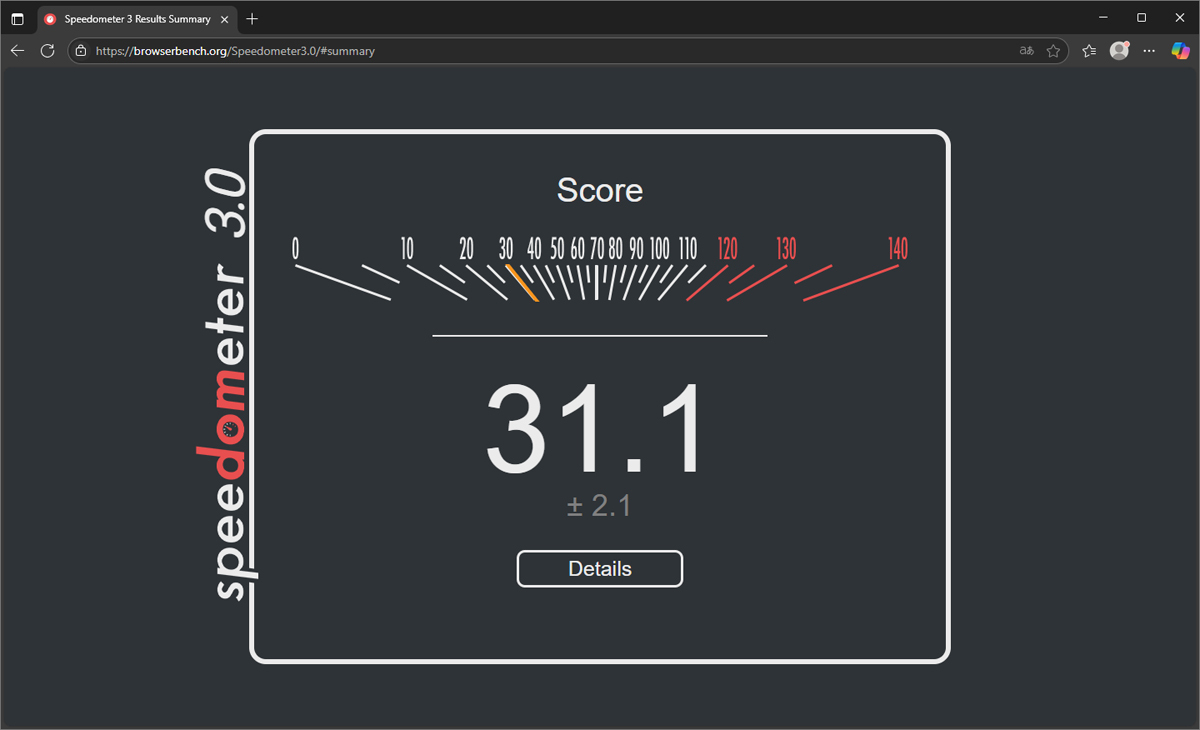The image size is (1200, 730).
Task: Open a new browser tab
Action: pyautogui.click(x=252, y=19)
